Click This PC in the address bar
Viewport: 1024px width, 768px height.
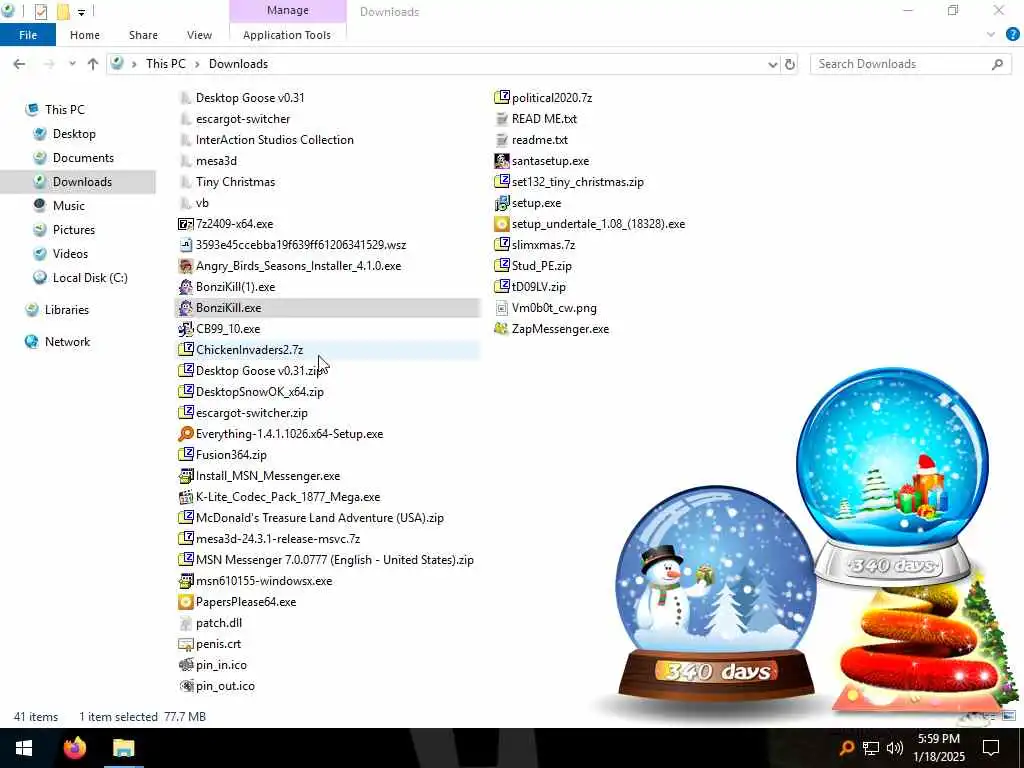tap(165, 64)
